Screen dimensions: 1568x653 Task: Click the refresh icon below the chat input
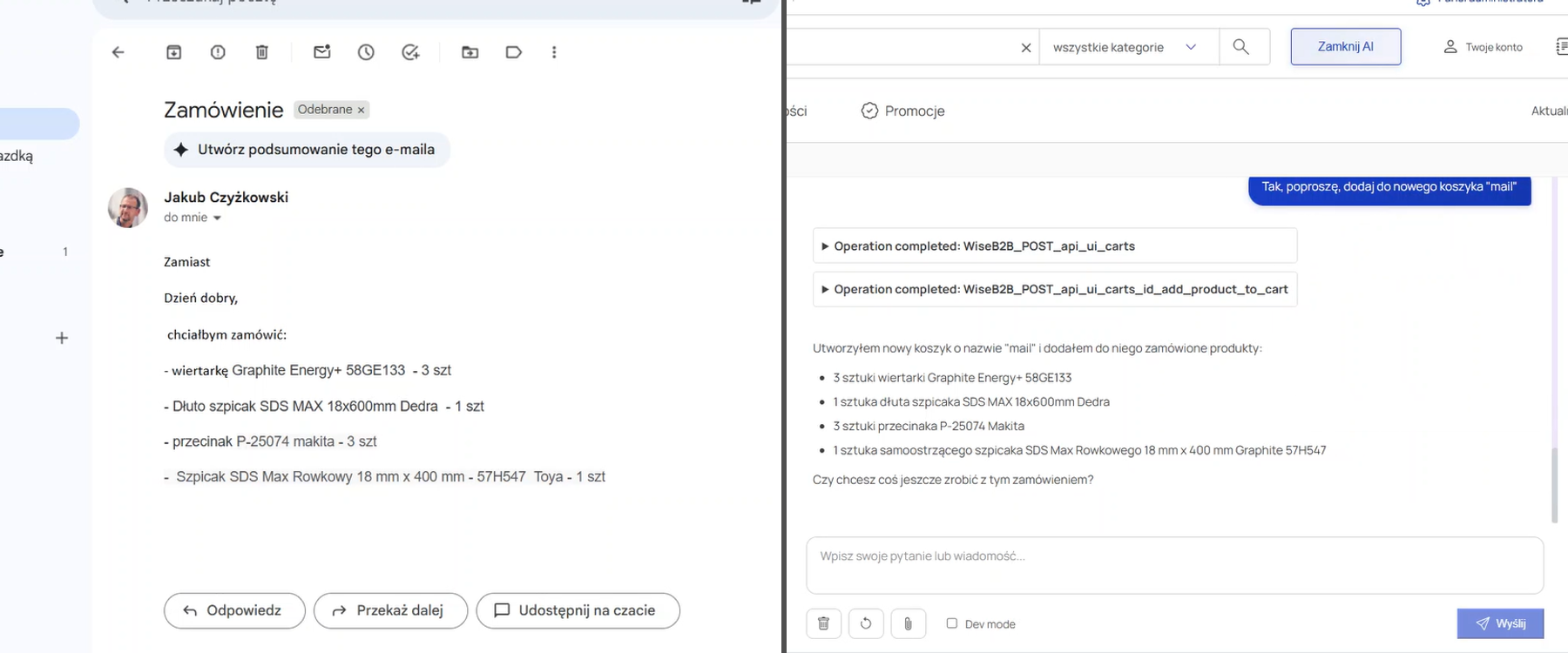coord(866,623)
